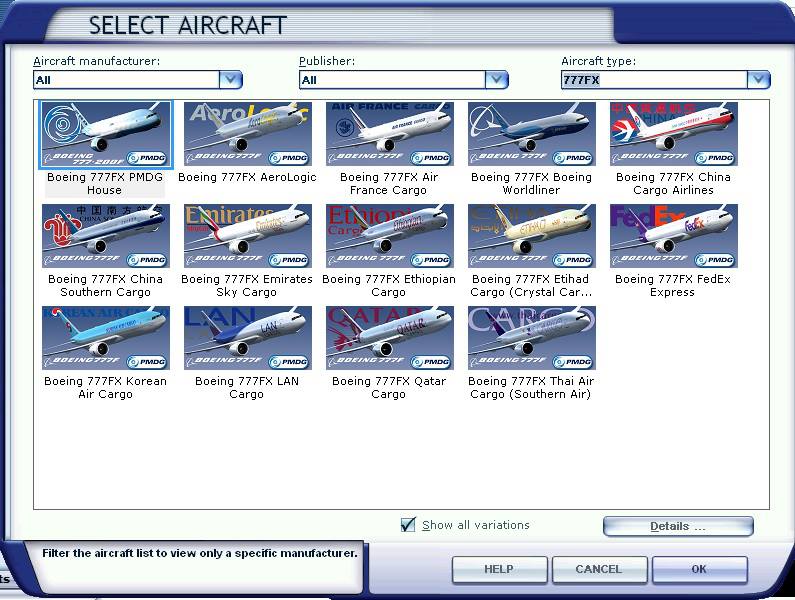Select the Boeing Worldliner aircraft thumbnail

point(532,134)
